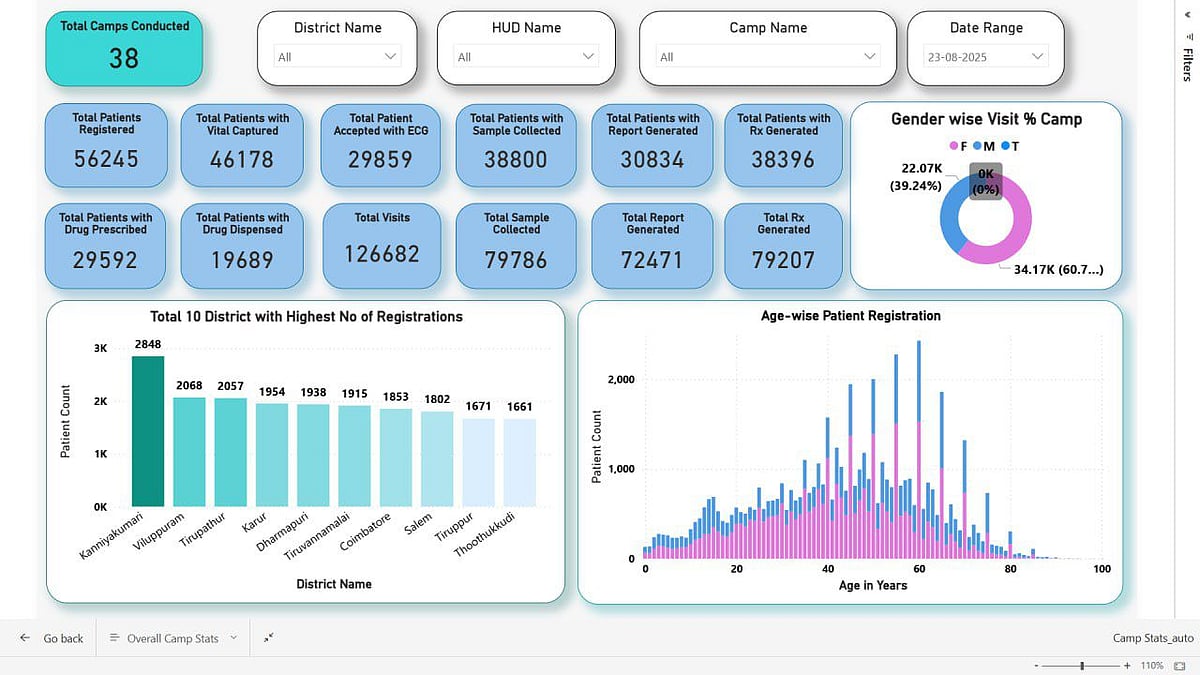Click the Go back arrow icon
The image size is (1200, 675).
point(25,638)
